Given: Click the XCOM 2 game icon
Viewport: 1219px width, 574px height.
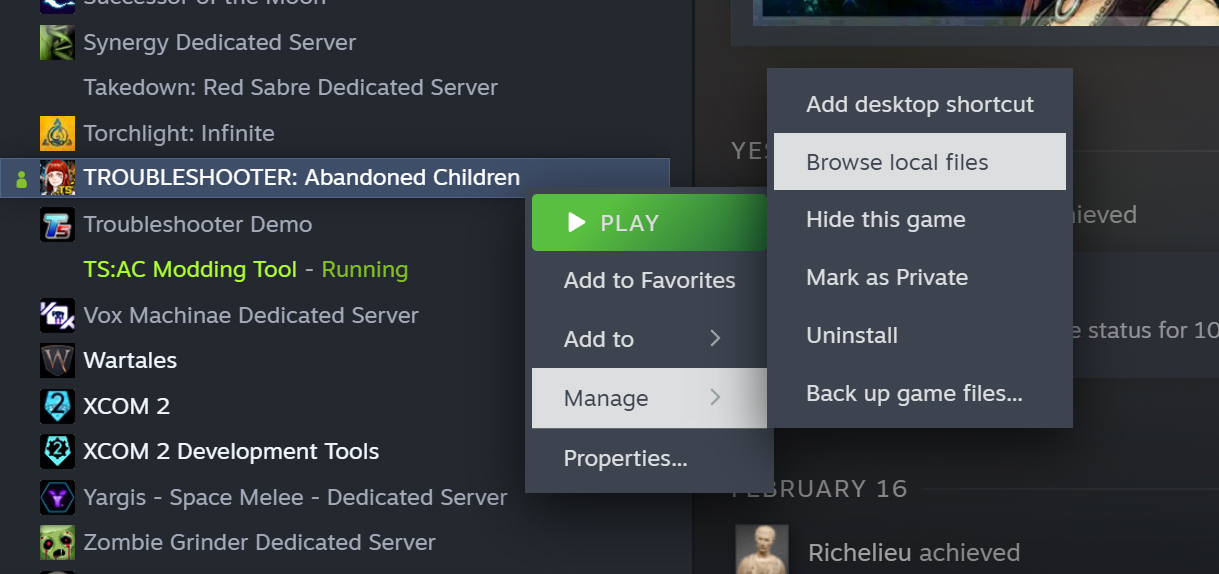Looking at the screenshot, I should (57, 406).
